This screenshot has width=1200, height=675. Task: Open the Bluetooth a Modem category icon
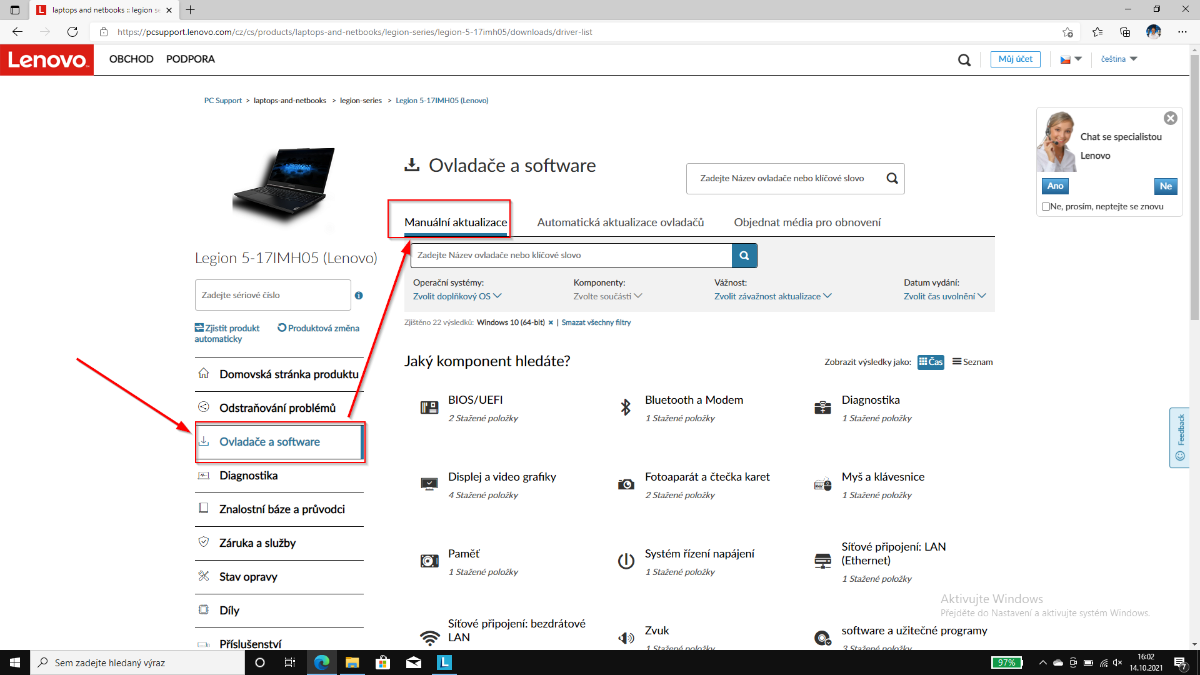pyautogui.click(x=626, y=407)
